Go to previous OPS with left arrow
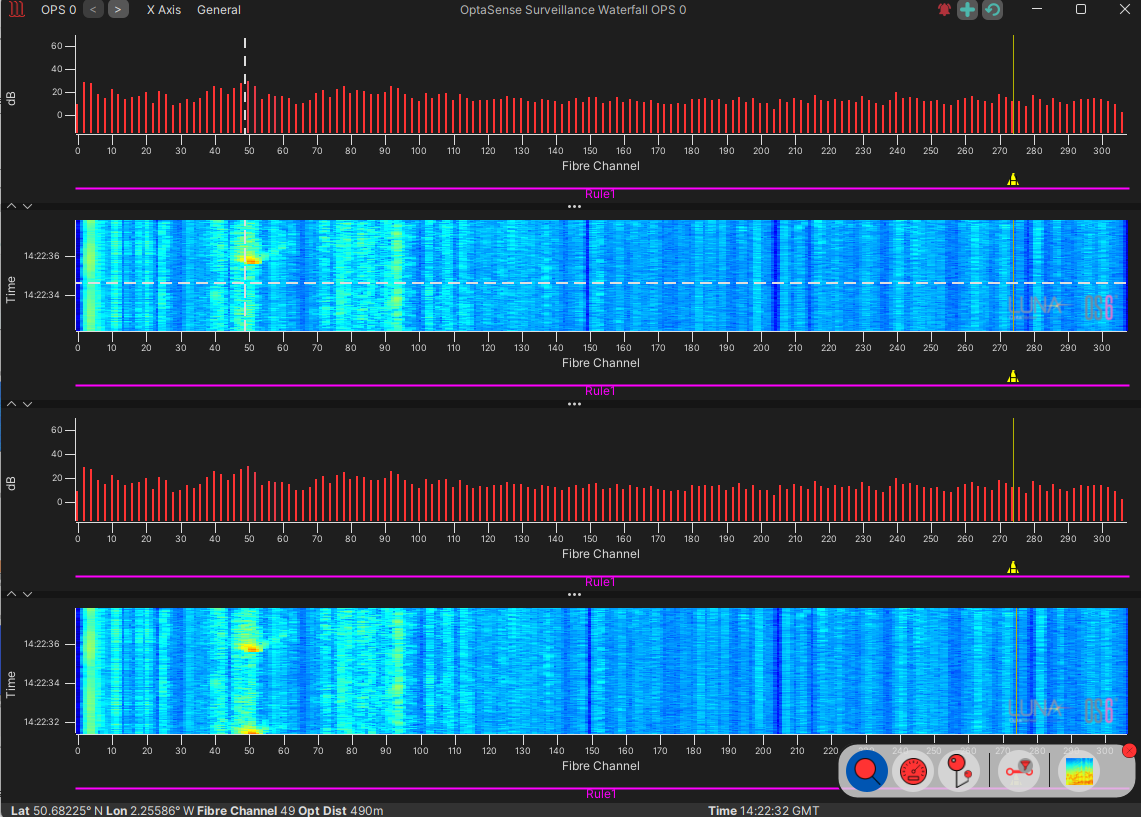Image resolution: width=1141 pixels, height=817 pixels. pyautogui.click(x=93, y=10)
